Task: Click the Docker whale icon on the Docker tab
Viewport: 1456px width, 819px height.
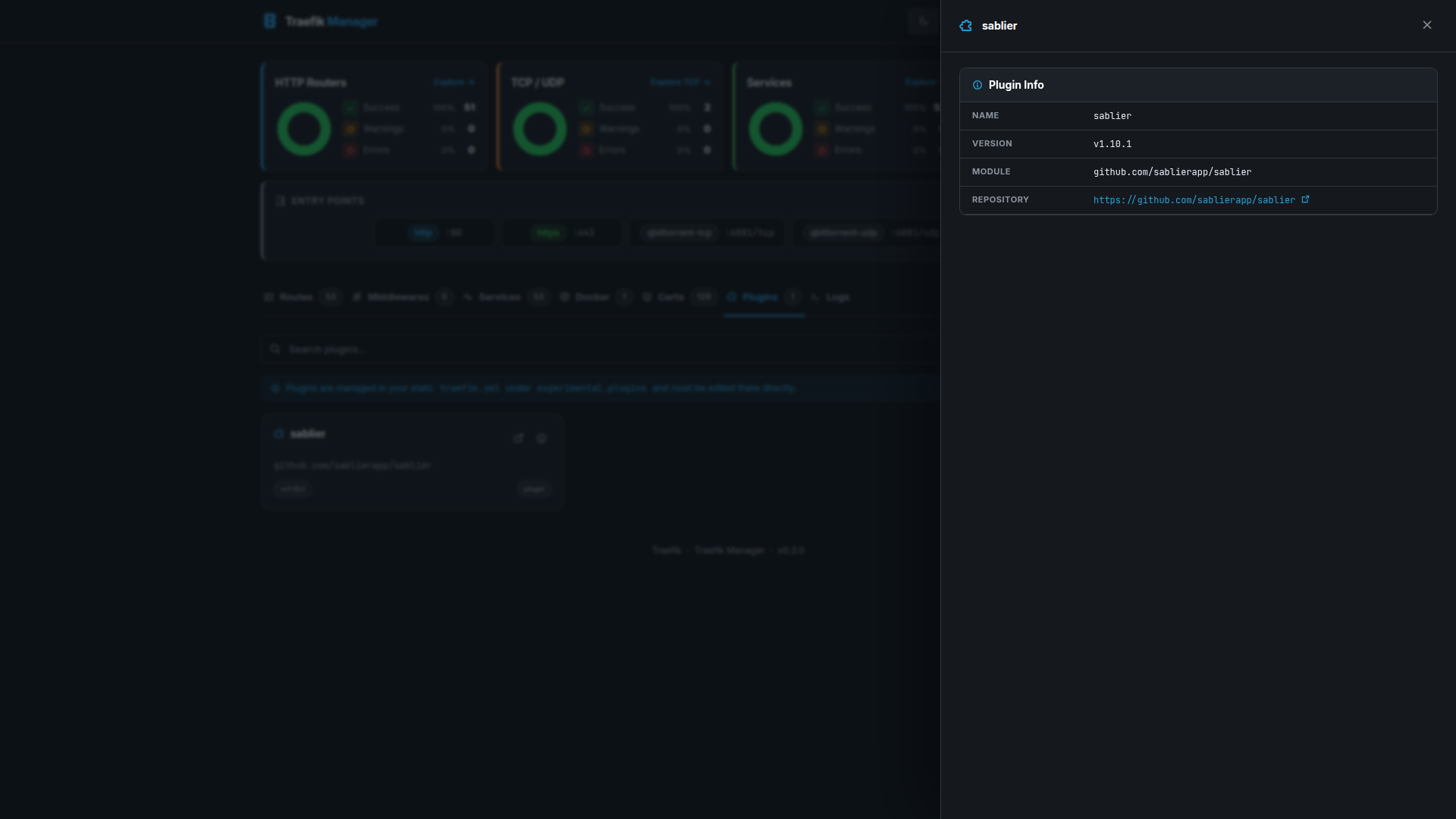Action: [566, 297]
